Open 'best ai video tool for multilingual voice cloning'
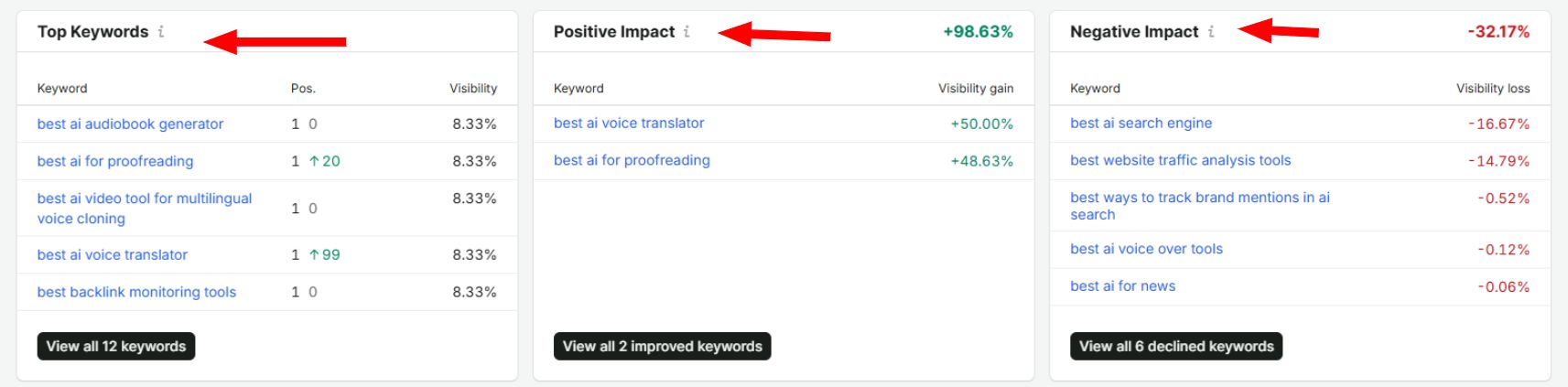1568x387 pixels. (145, 209)
